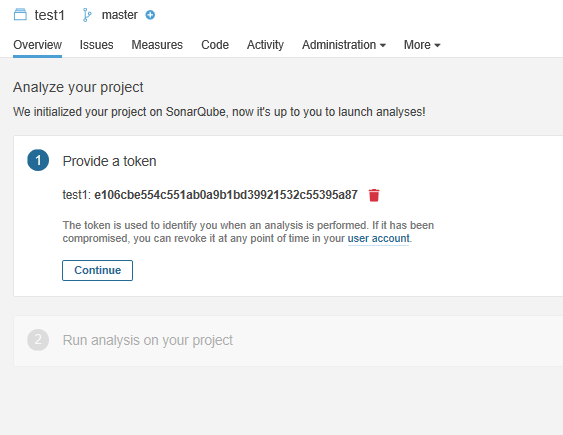Switch to the Overview tab
563x435 pixels.
pos(37,45)
